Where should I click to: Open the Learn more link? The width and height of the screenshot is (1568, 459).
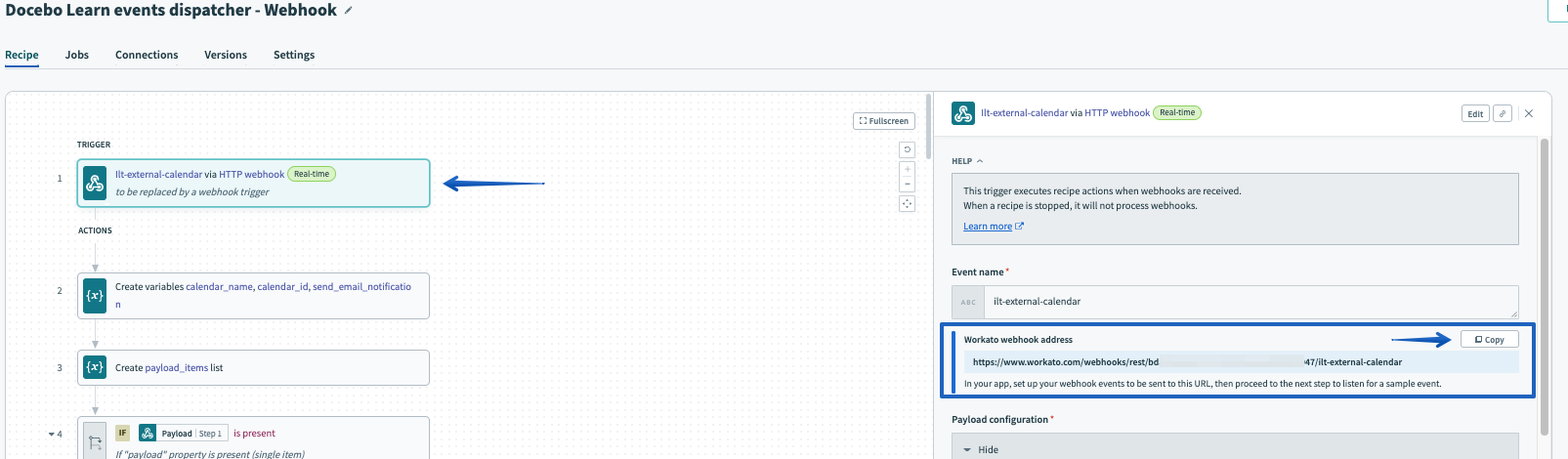[994, 227]
